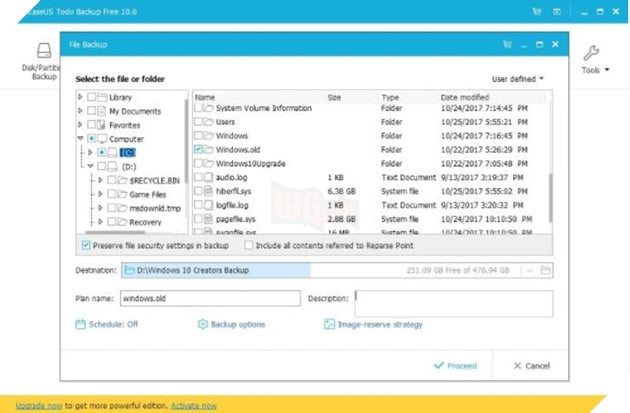Click the Schedule calendar icon
This screenshot has width=630, height=413.
pos(81,324)
